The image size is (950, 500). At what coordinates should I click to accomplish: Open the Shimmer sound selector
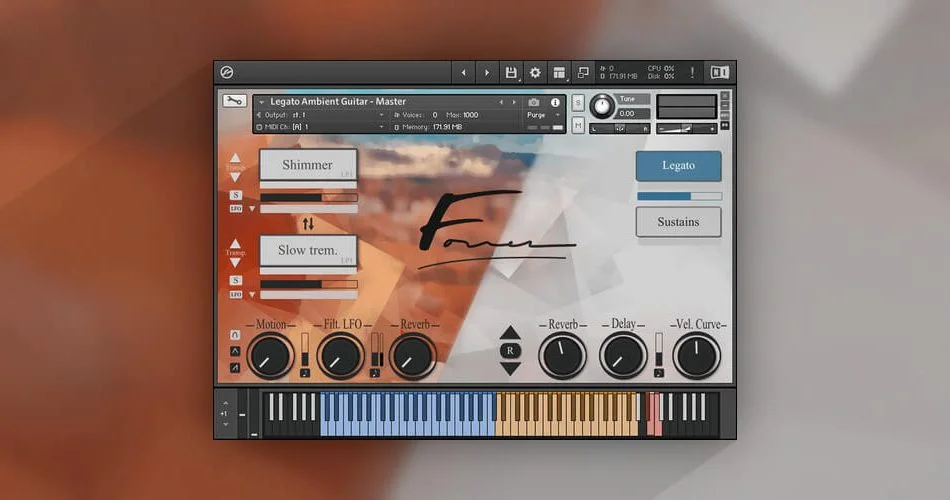coord(308,165)
